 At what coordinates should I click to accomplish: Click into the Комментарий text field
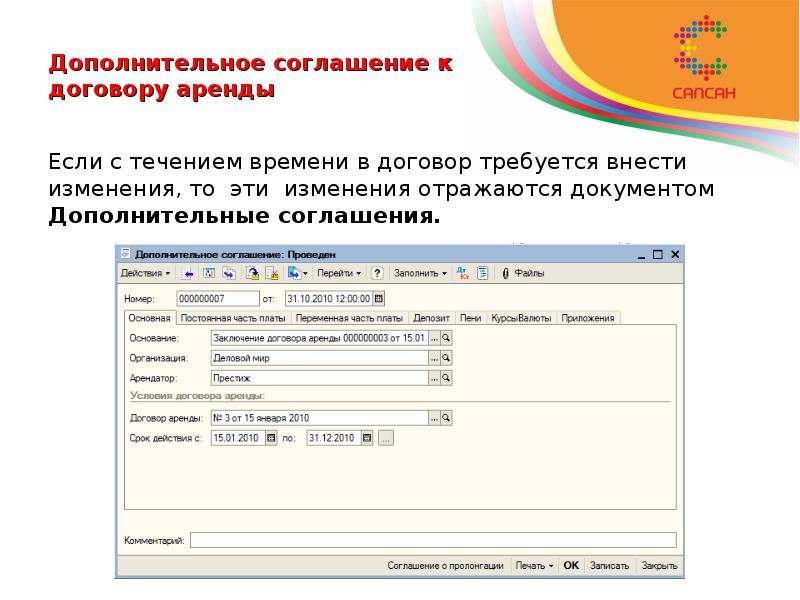click(x=432, y=540)
